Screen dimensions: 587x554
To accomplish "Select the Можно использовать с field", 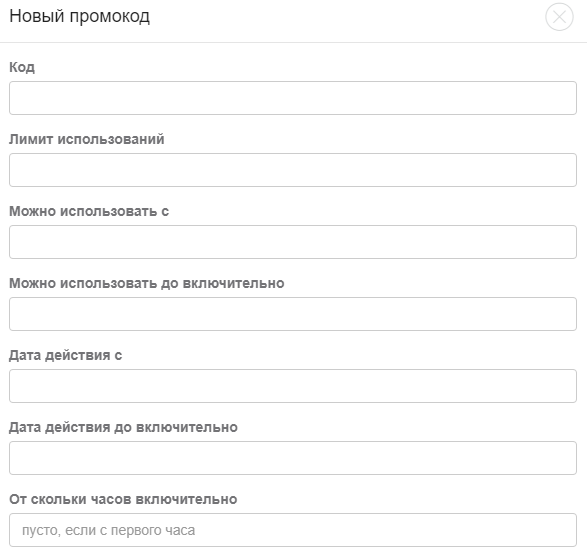I will (293, 242).
